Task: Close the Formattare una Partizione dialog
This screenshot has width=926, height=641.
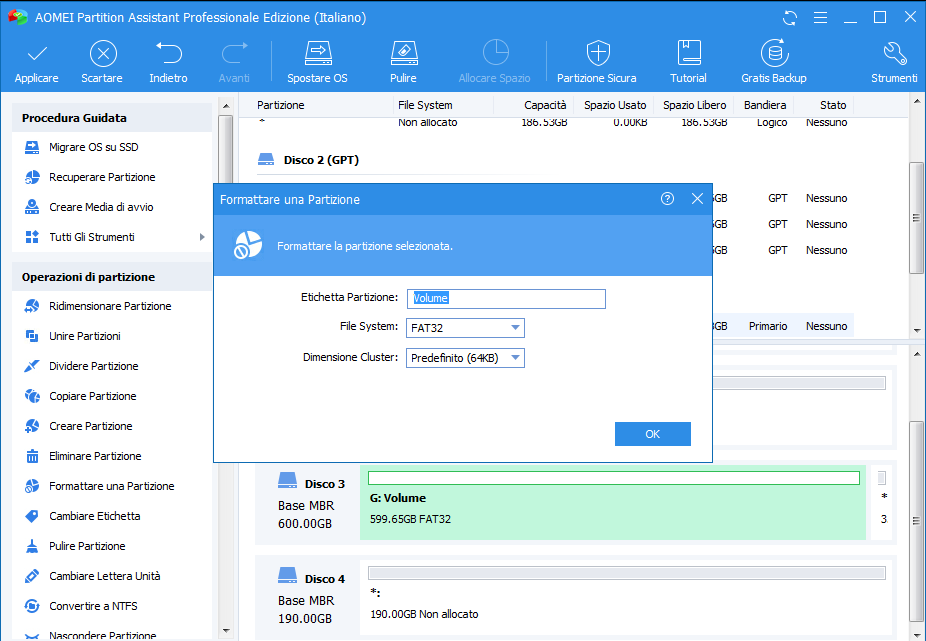Action: pos(698,199)
